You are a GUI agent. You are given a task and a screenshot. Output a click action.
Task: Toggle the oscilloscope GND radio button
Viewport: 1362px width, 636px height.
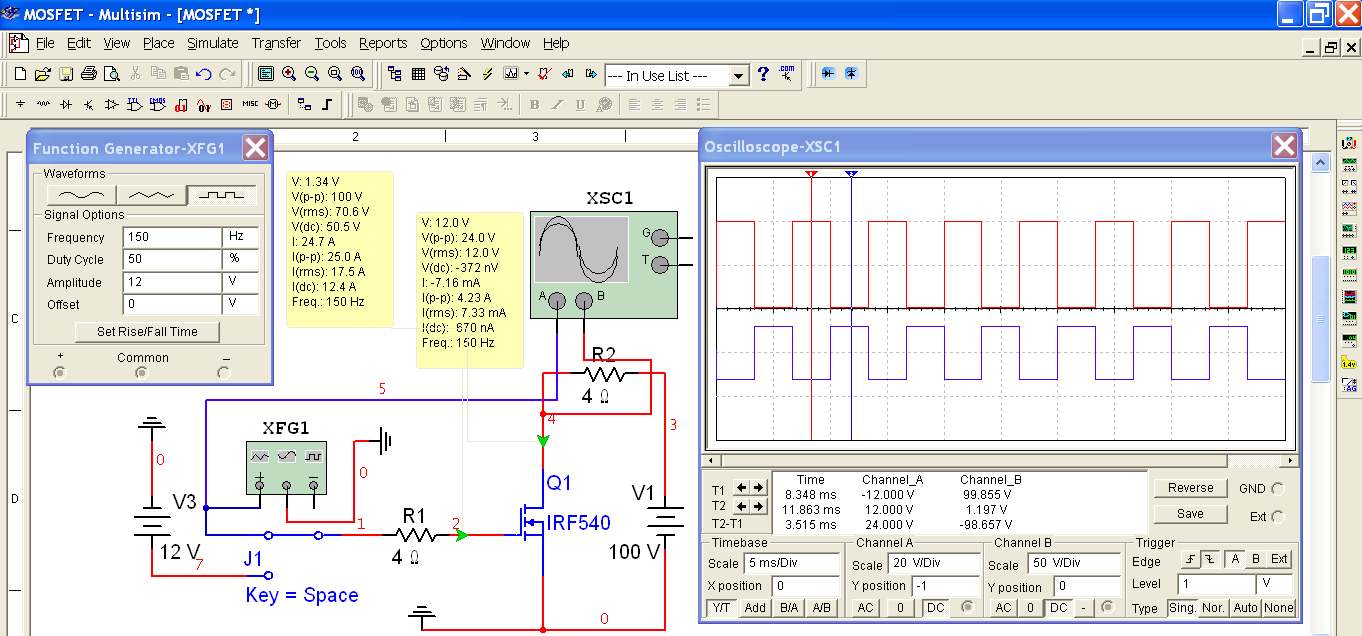click(x=1277, y=489)
